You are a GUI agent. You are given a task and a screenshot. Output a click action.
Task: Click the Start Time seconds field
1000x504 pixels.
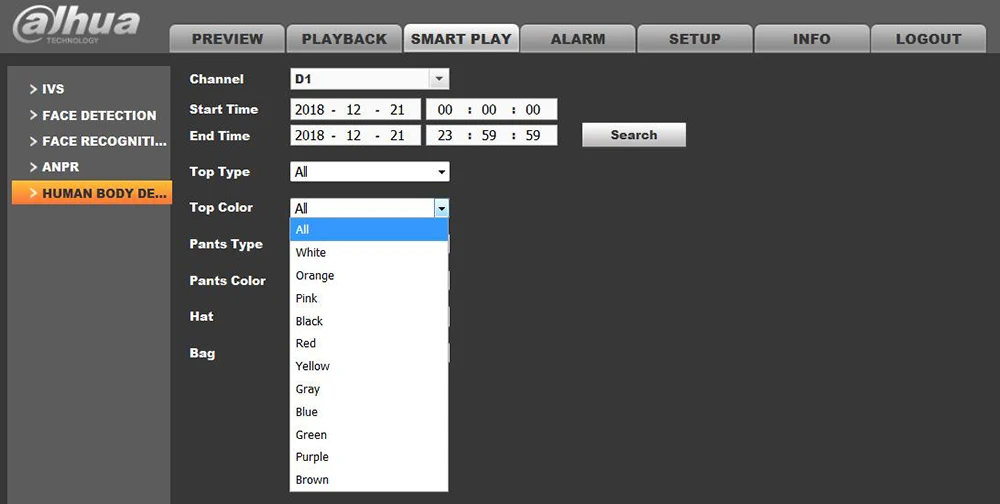(x=533, y=110)
